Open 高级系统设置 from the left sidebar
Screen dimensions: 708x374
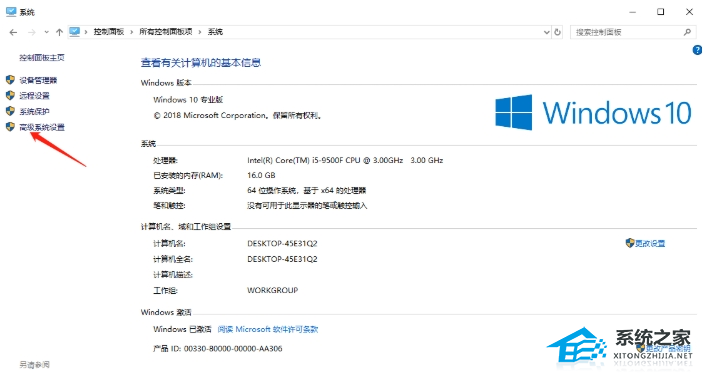tap(42, 127)
